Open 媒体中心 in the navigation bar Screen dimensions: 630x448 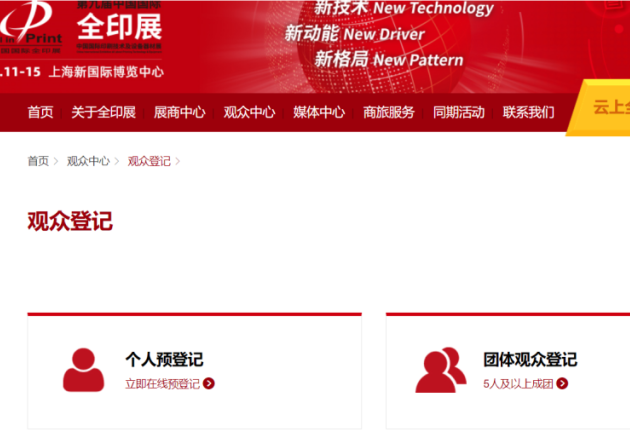click(319, 112)
